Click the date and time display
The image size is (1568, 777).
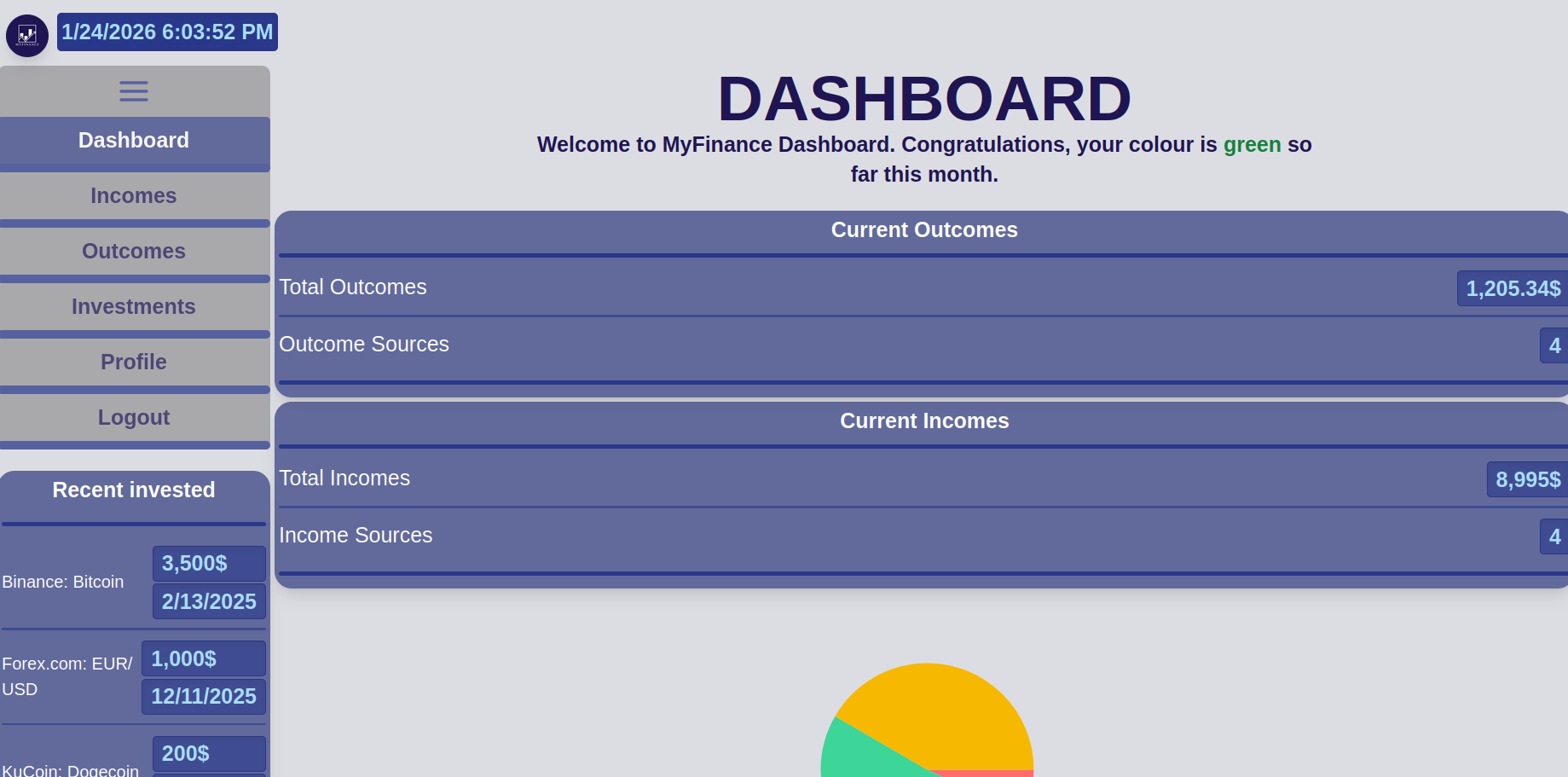click(x=167, y=32)
